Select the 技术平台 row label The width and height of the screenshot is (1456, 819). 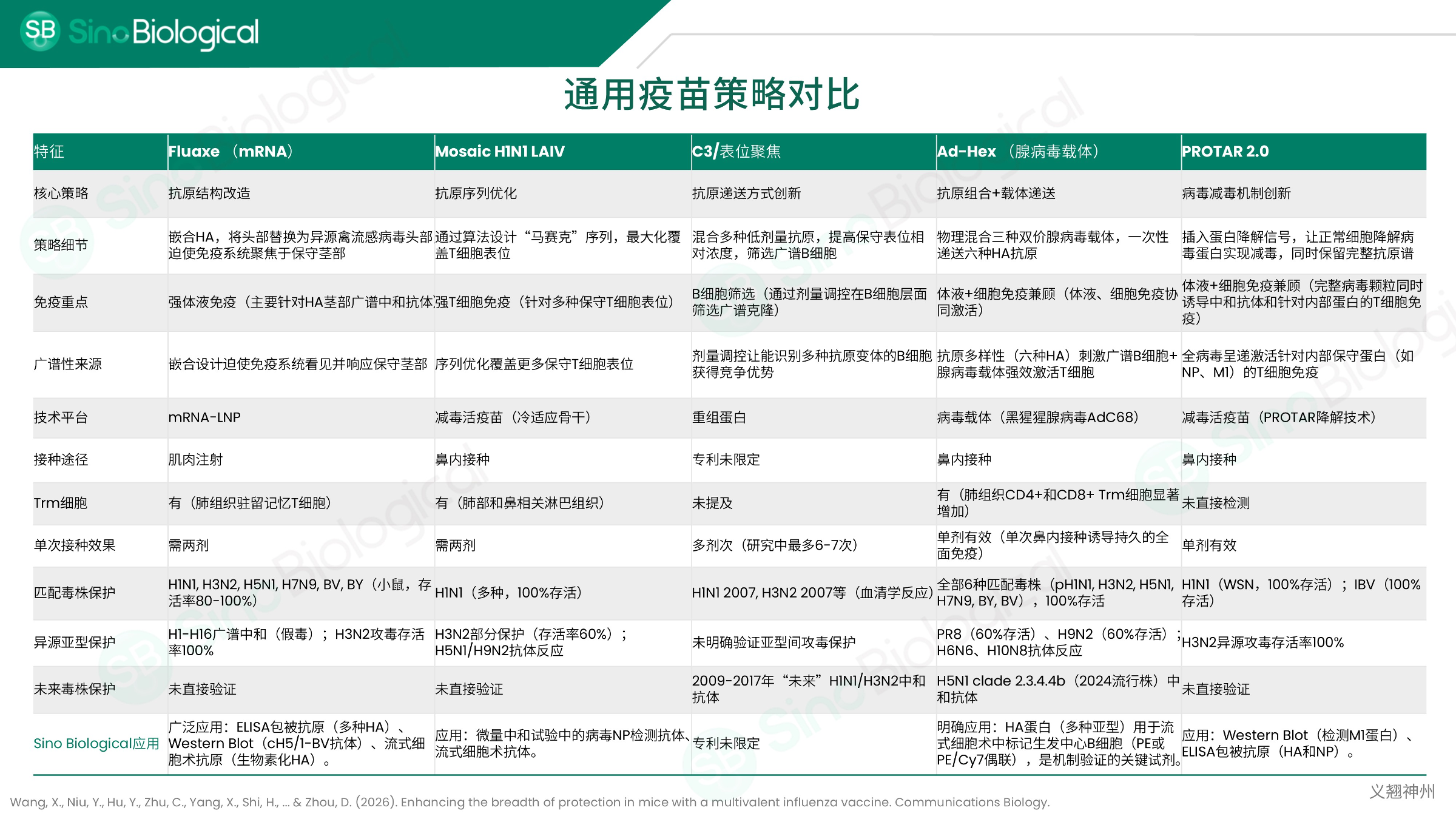tap(61, 417)
